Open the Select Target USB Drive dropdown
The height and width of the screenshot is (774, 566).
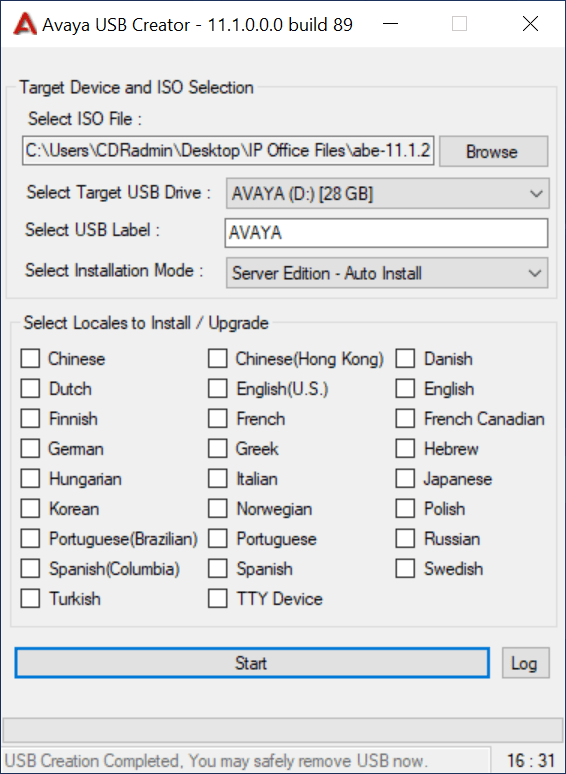(x=387, y=194)
